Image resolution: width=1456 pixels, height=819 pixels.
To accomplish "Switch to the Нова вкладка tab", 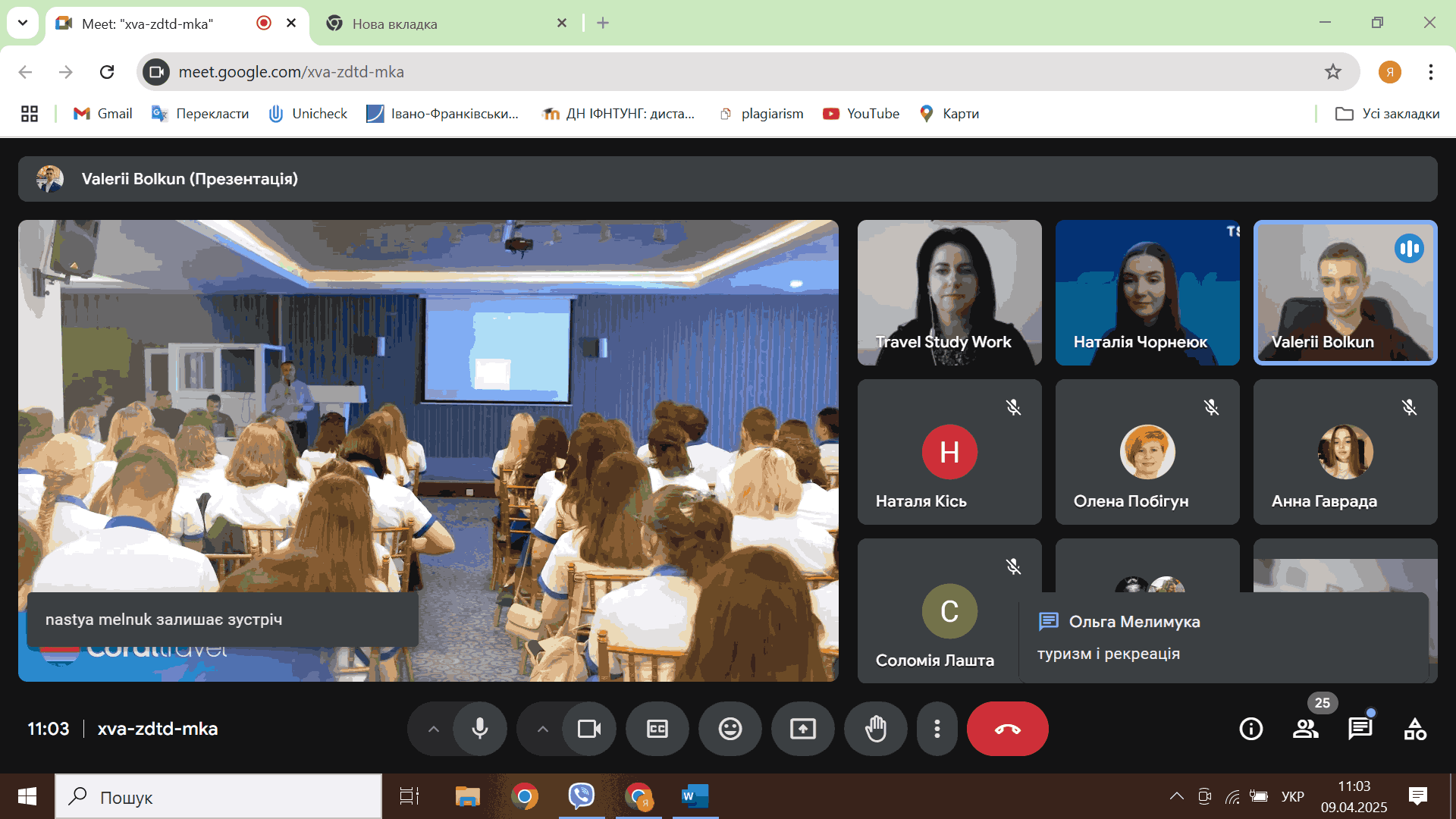I will click(394, 24).
